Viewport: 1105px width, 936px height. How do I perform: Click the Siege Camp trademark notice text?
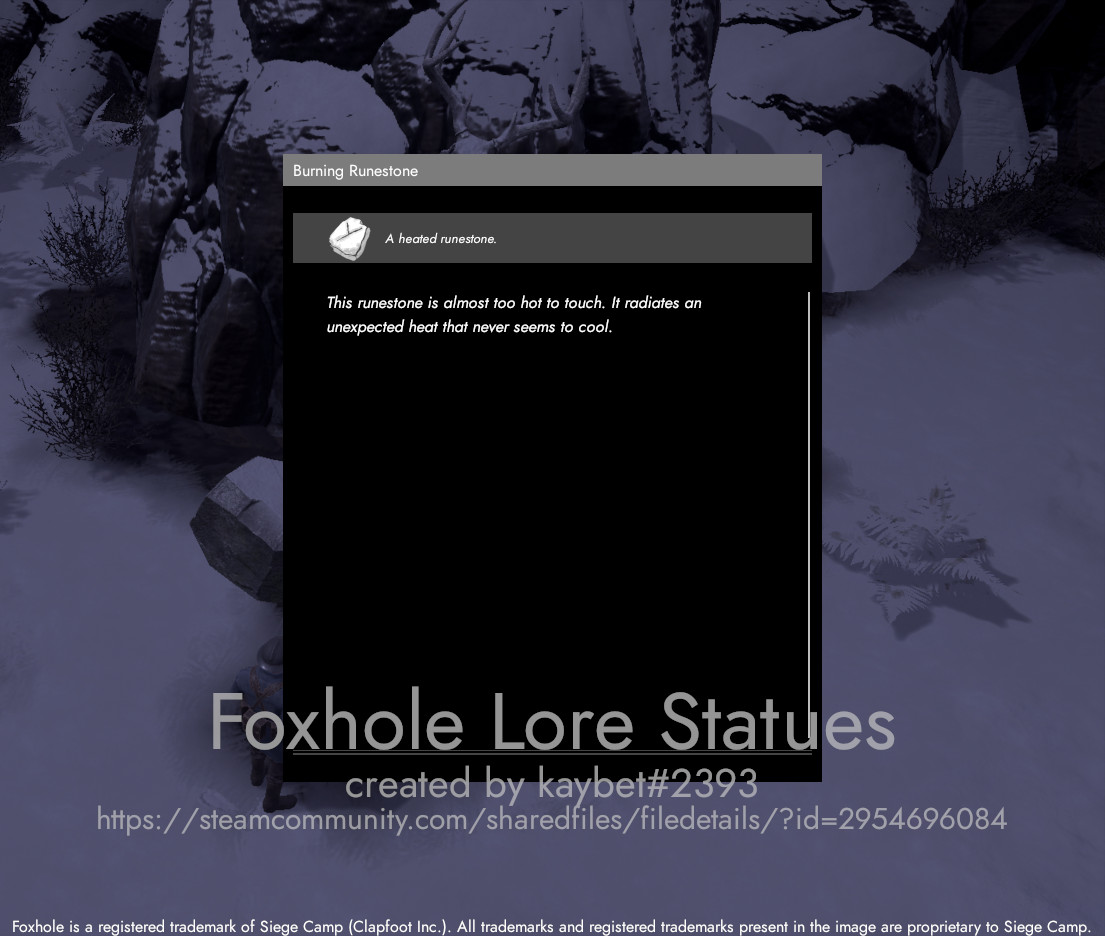tap(552, 926)
